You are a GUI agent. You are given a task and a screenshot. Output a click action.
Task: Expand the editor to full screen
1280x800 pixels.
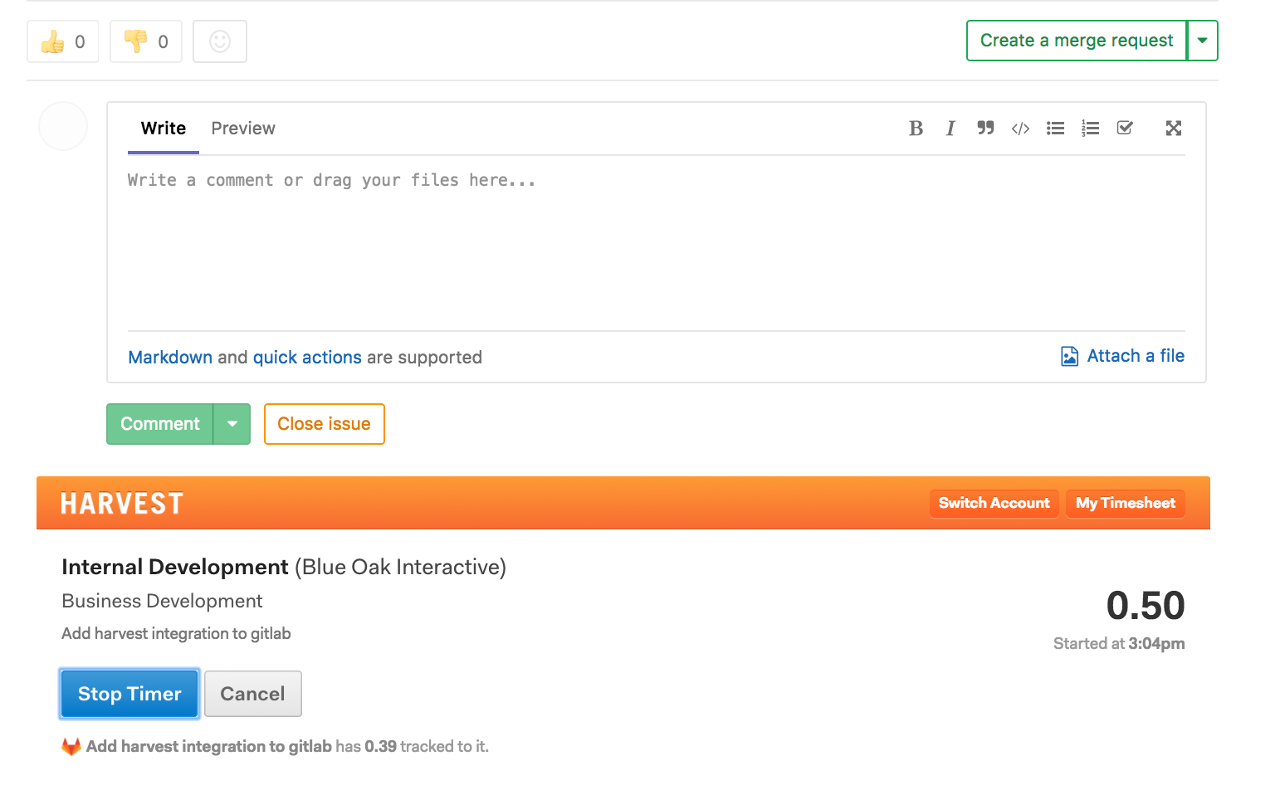(x=1172, y=128)
